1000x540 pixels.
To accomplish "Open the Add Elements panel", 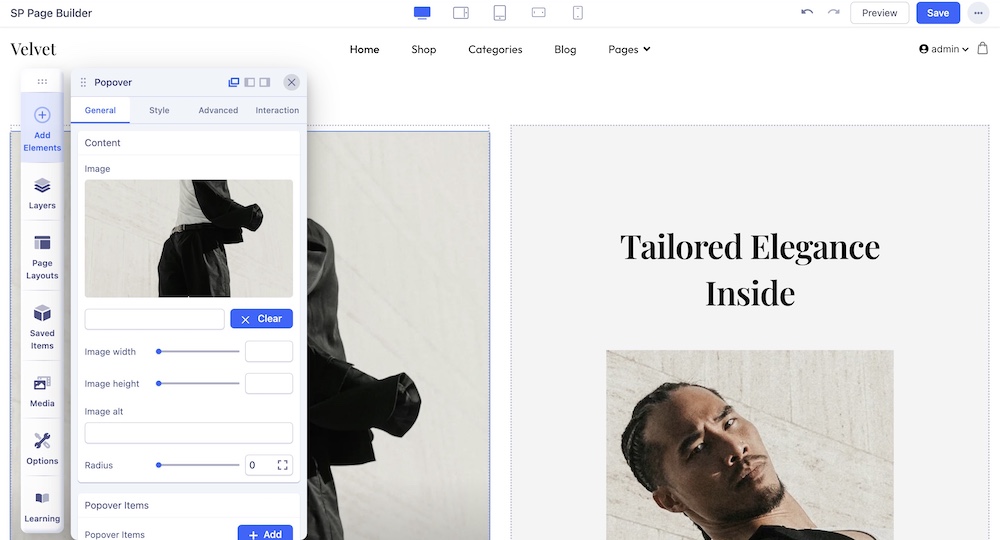I will tap(42, 129).
